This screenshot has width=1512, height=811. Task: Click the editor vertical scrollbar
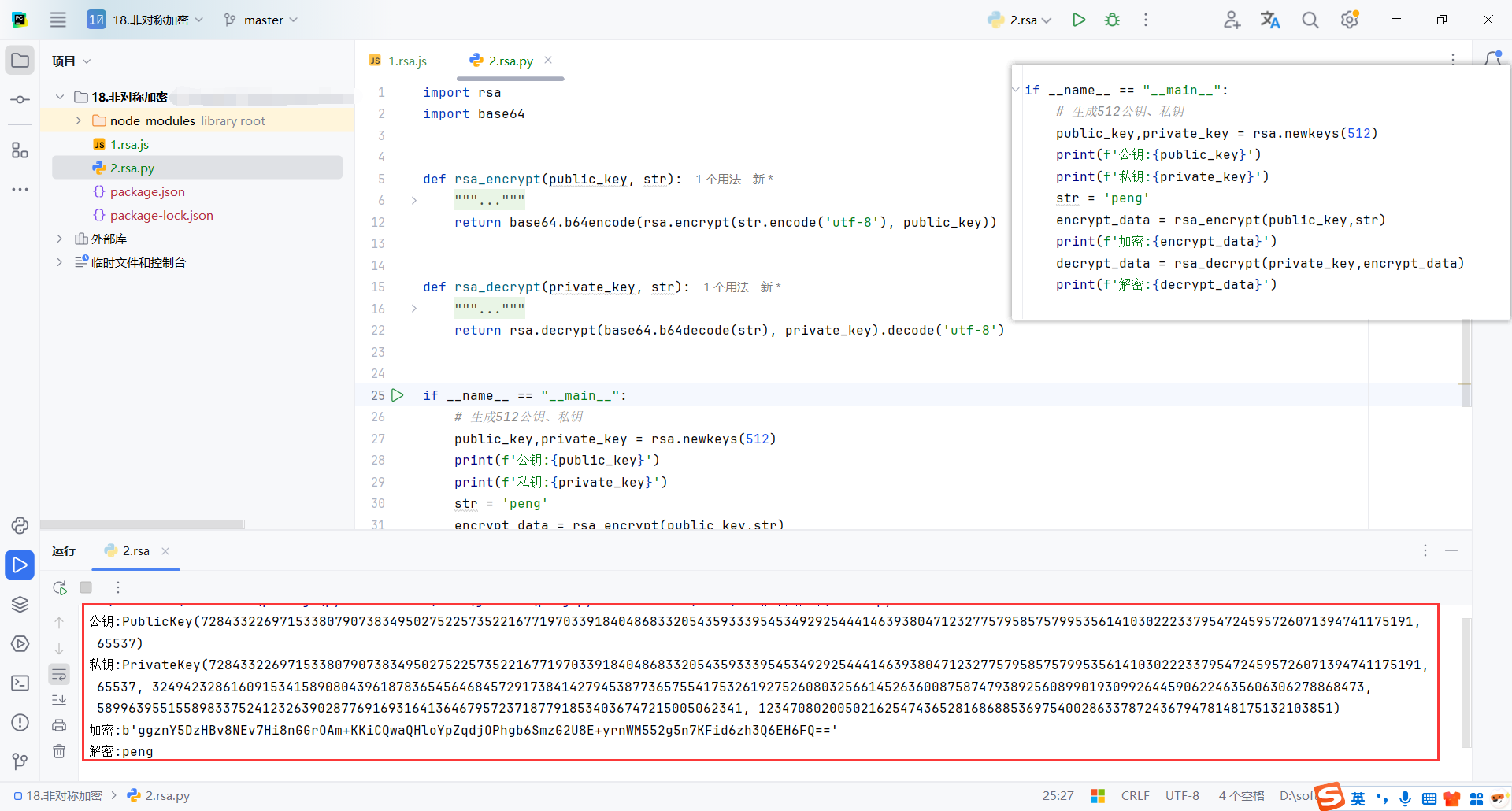point(1466,362)
